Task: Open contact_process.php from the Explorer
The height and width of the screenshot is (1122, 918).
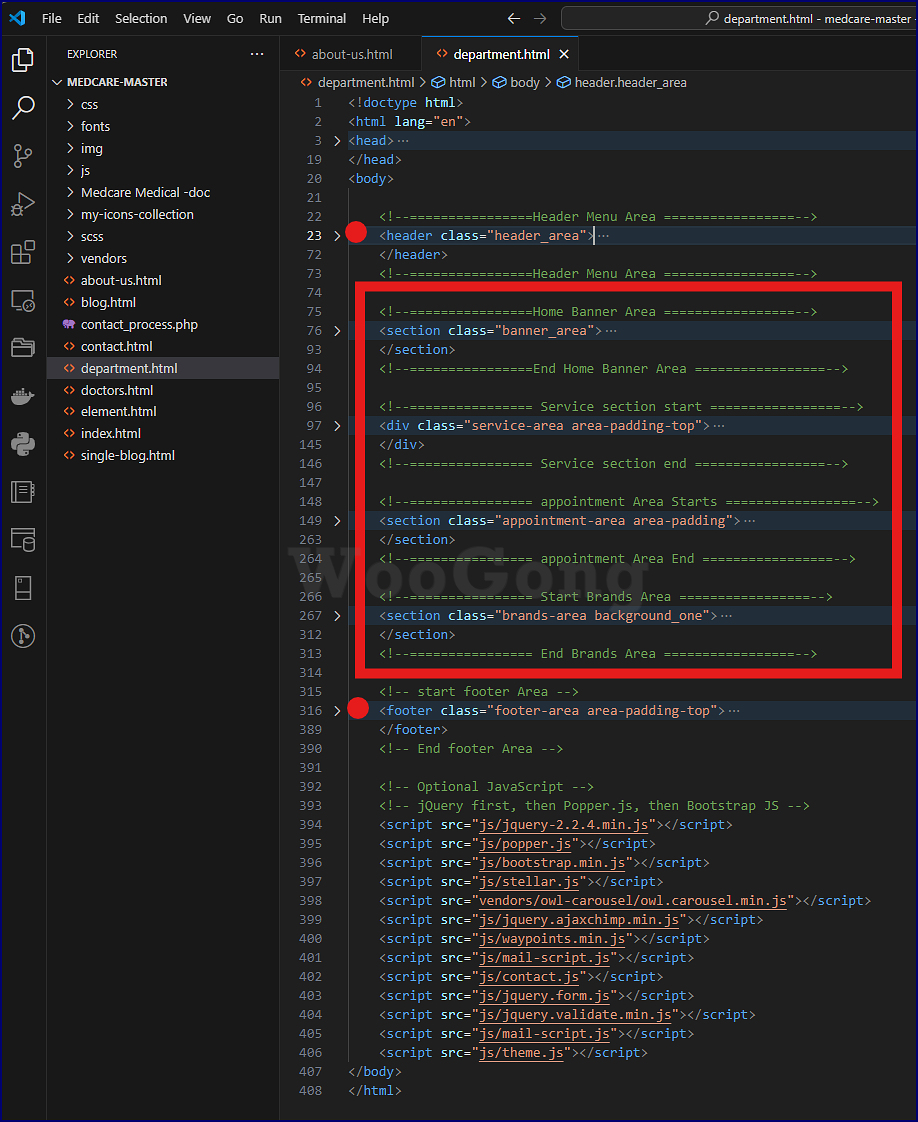Action: click(163, 325)
